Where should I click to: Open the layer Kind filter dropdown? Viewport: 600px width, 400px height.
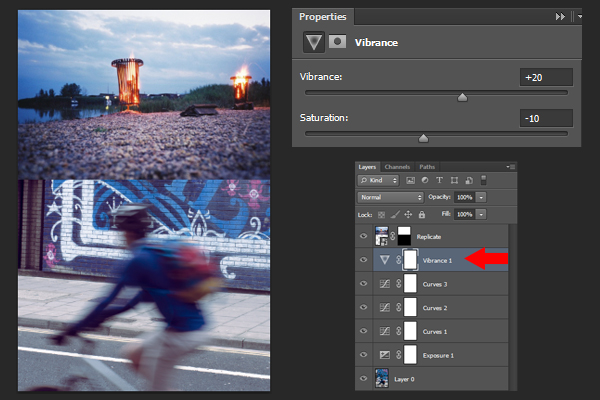(378, 180)
